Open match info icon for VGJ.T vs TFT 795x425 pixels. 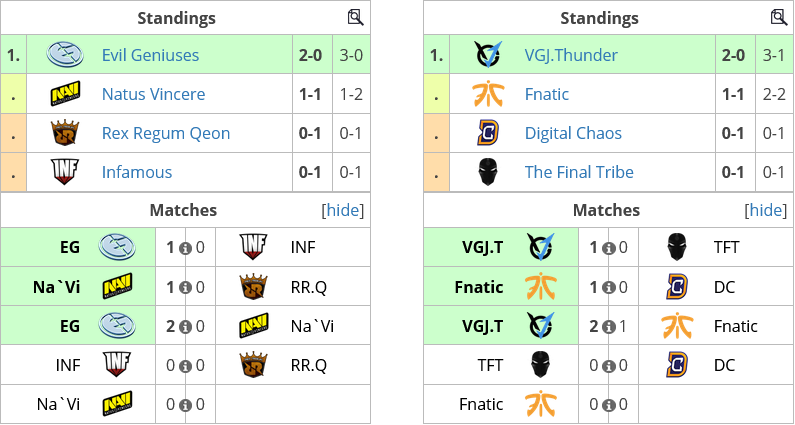tap(608, 248)
